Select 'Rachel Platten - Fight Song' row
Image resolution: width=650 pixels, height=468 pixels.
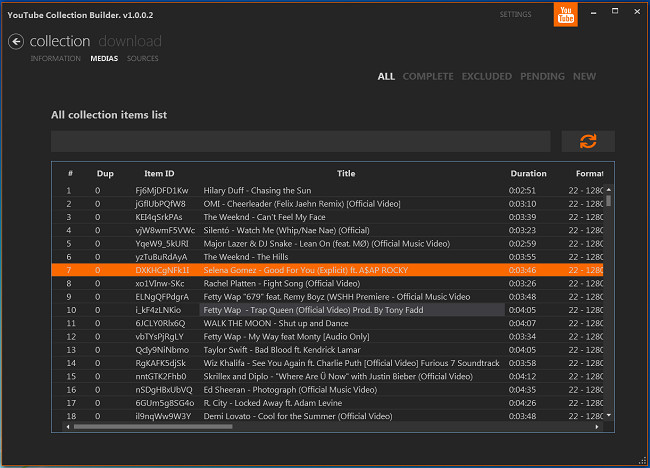pos(327,284)
